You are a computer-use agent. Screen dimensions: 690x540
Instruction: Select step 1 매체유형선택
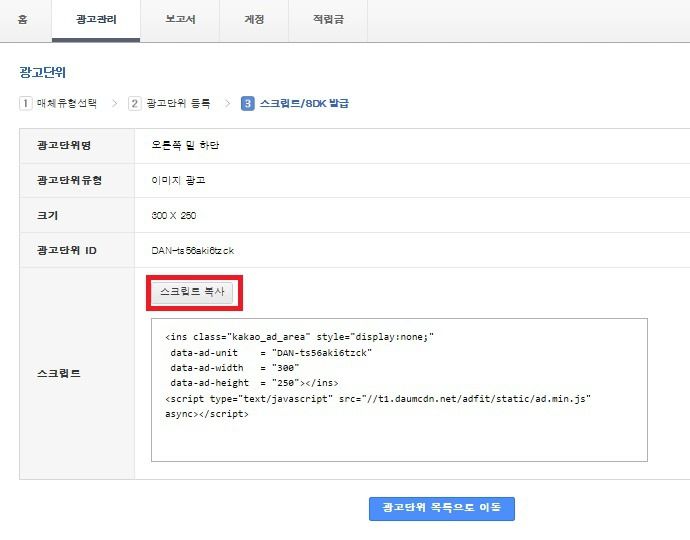[58, 103]
